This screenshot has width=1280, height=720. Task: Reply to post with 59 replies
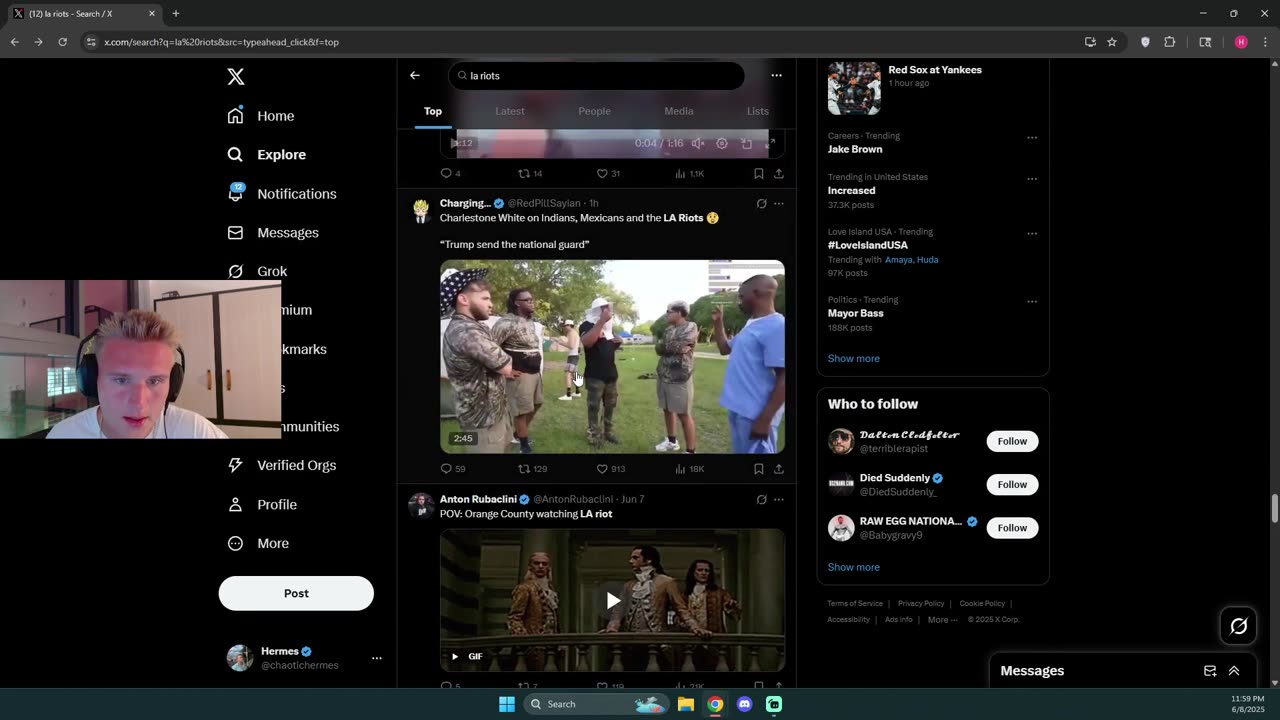pos(453,468)
